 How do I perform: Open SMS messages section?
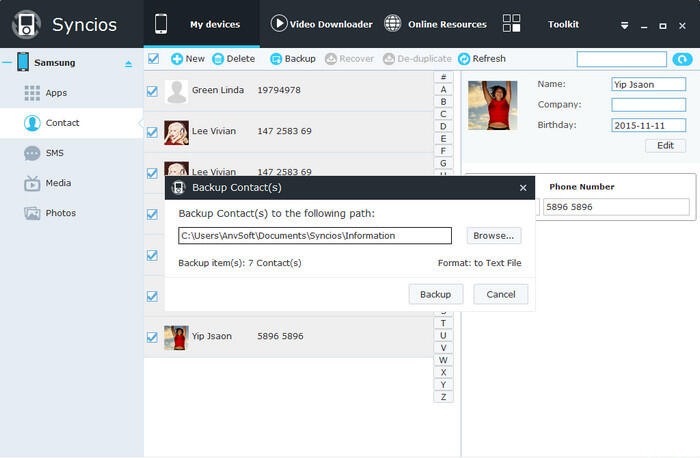[x=56, y=153]
